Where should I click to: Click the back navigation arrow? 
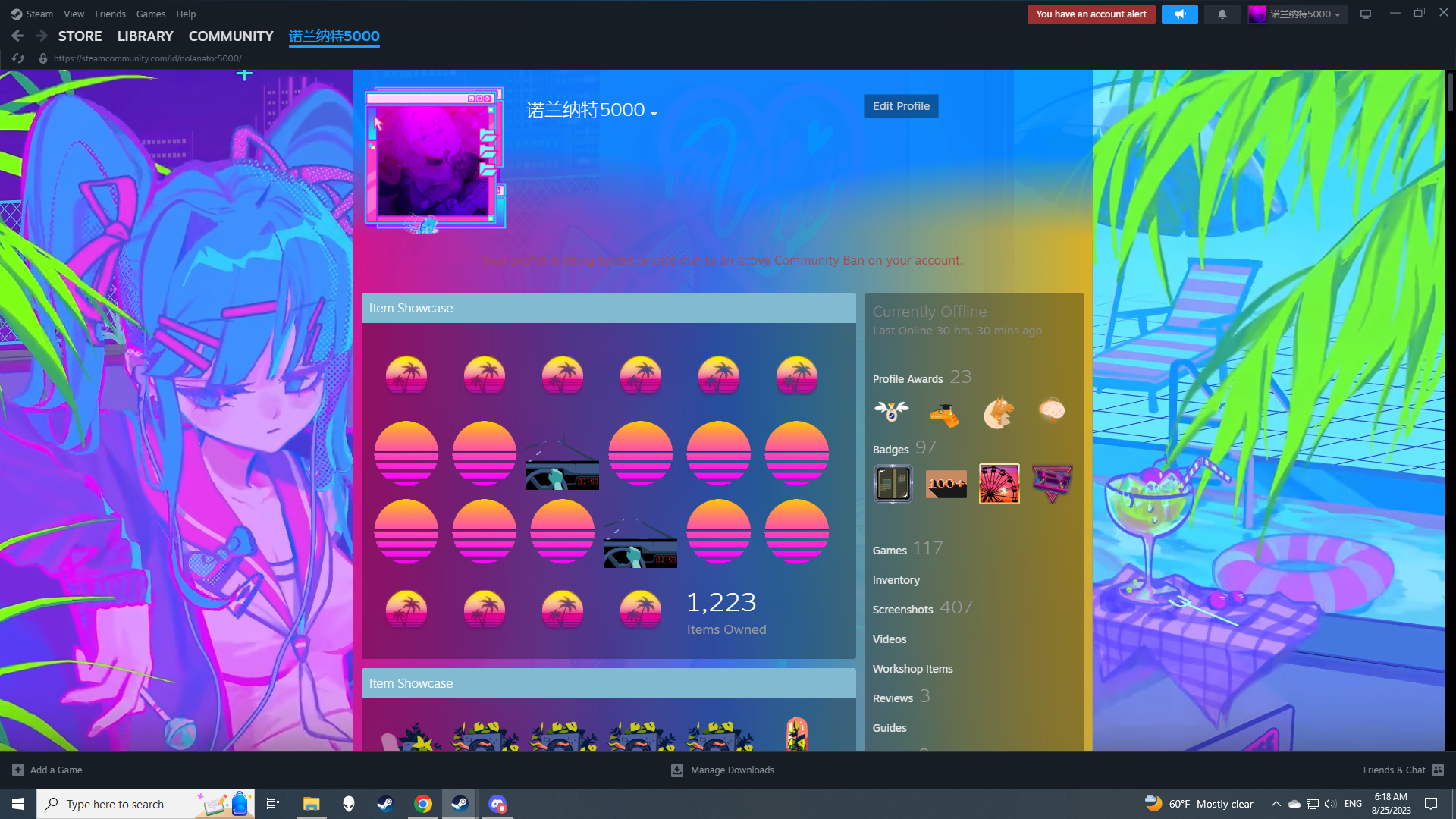(x=17, y=36)
